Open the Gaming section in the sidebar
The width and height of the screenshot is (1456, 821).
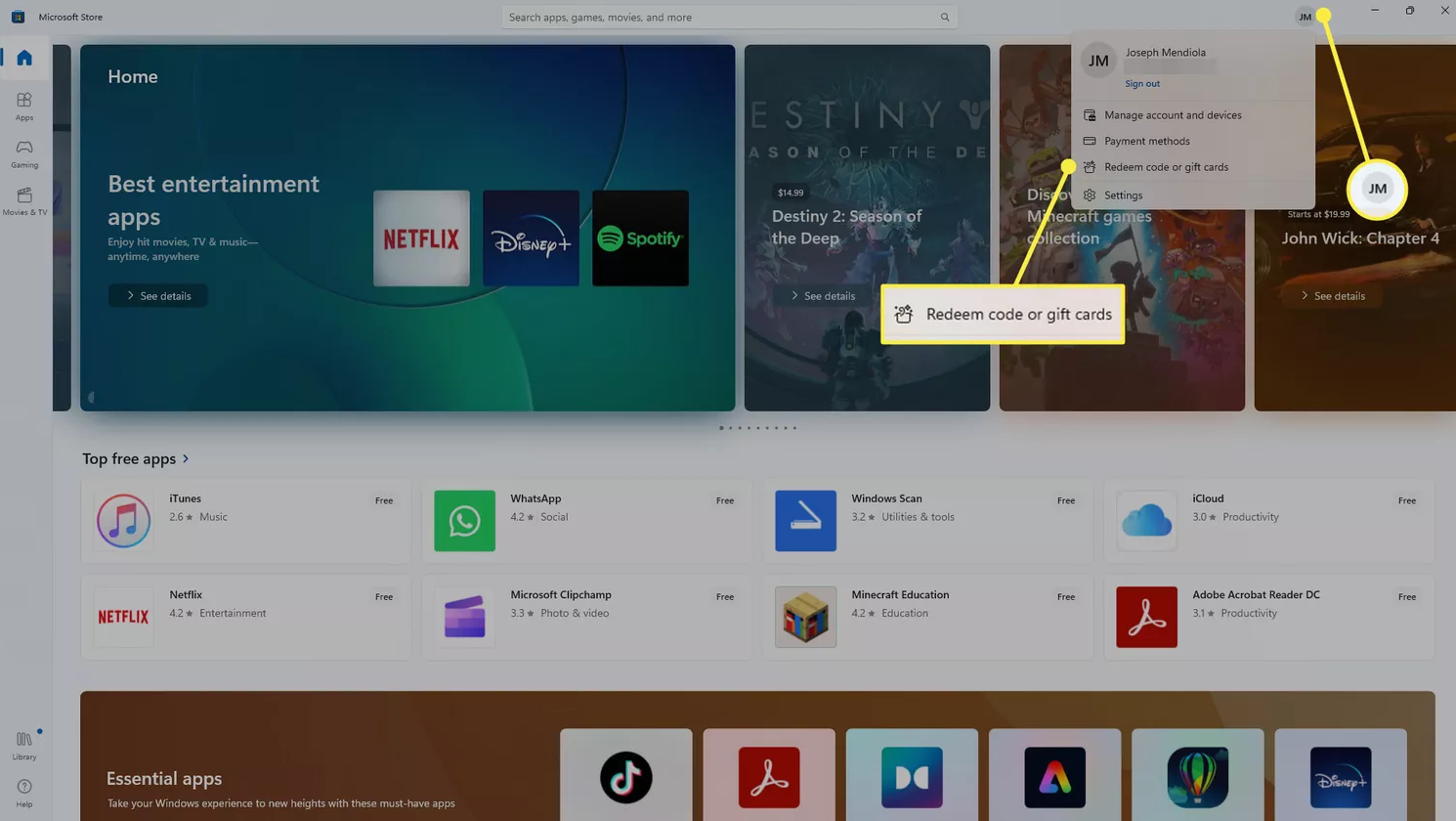(x=24, y=154)
